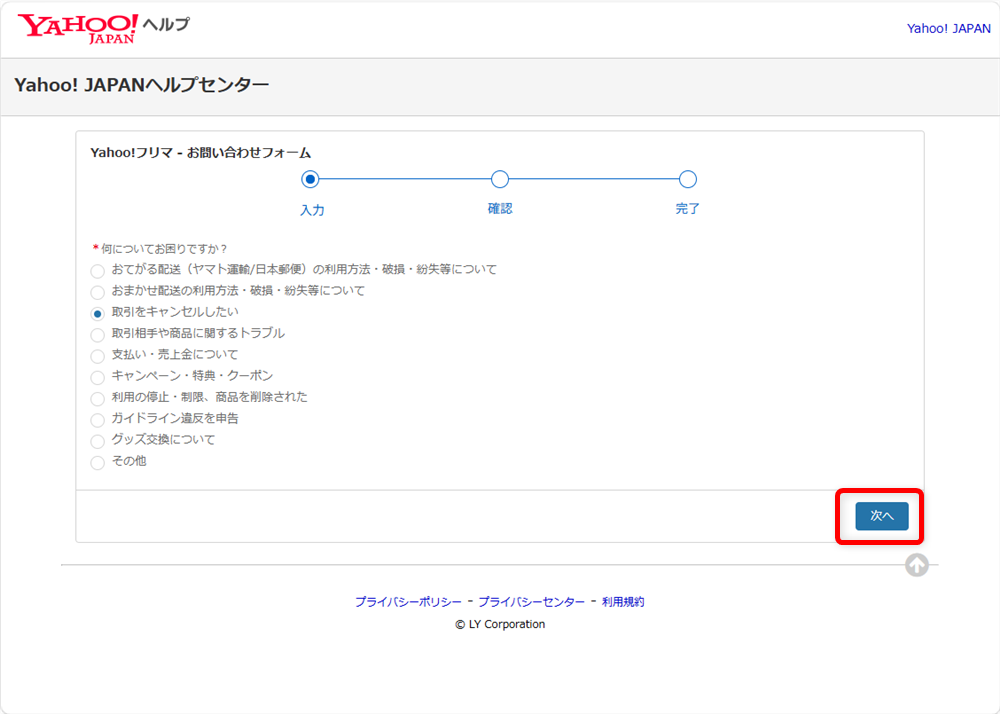Image resolution: width=1000 pixels, height=714 pixels.
Task: Select 利用の停止・制限、商品を削除された option
Action: (x=98, y=399)
